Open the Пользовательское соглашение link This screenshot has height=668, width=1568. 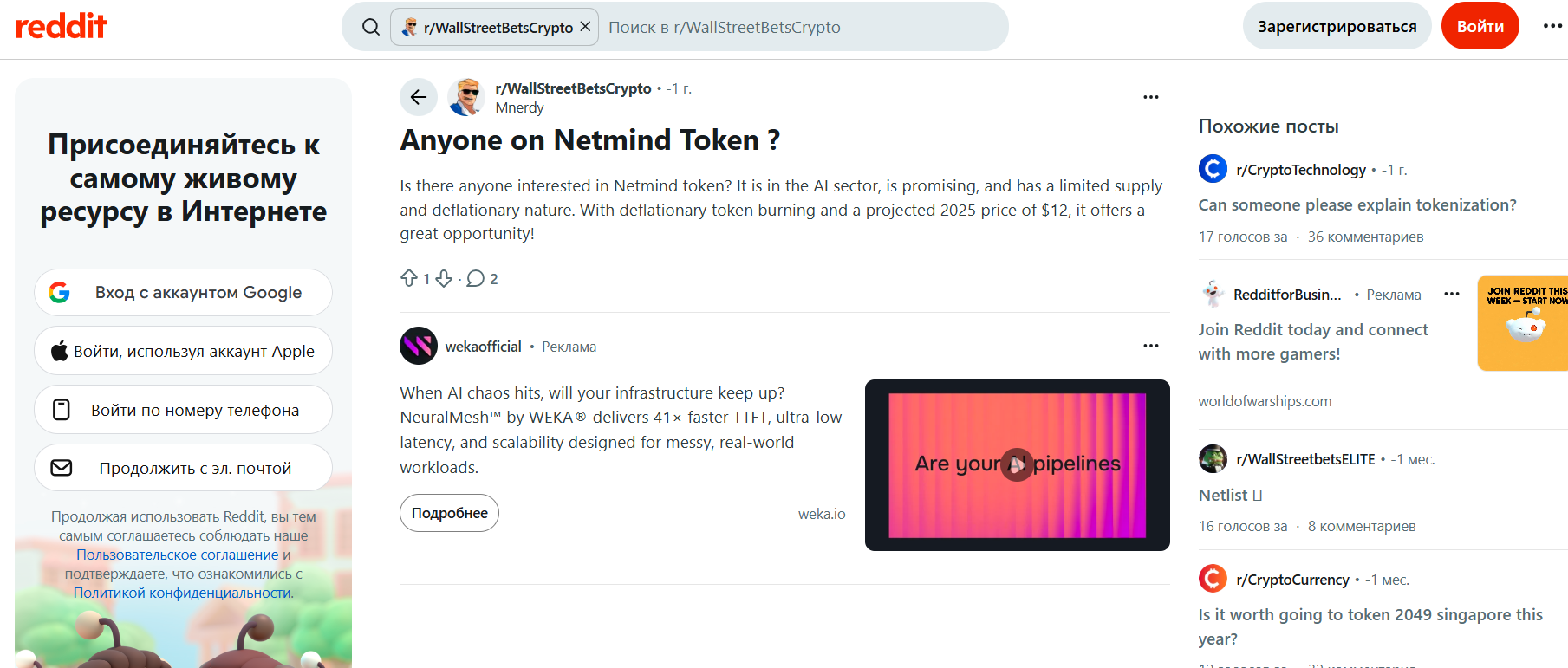[x=178, y=555]
